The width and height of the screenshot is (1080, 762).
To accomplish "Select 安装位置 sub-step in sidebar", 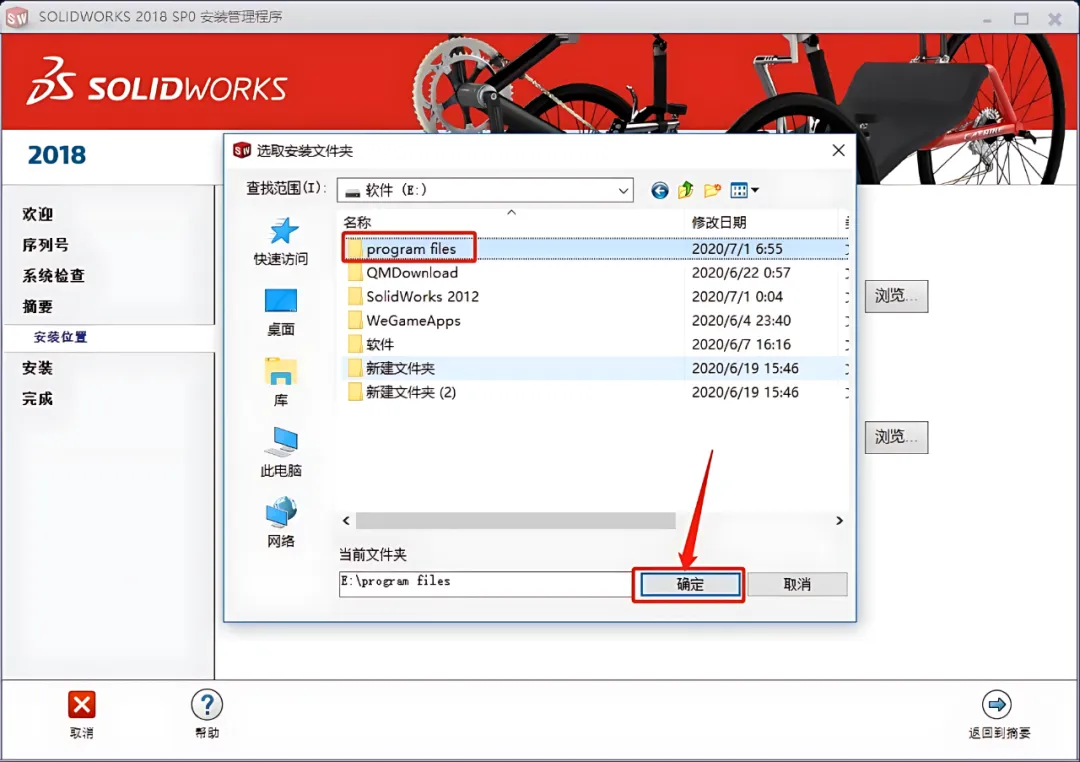I will tap(61, 337).
